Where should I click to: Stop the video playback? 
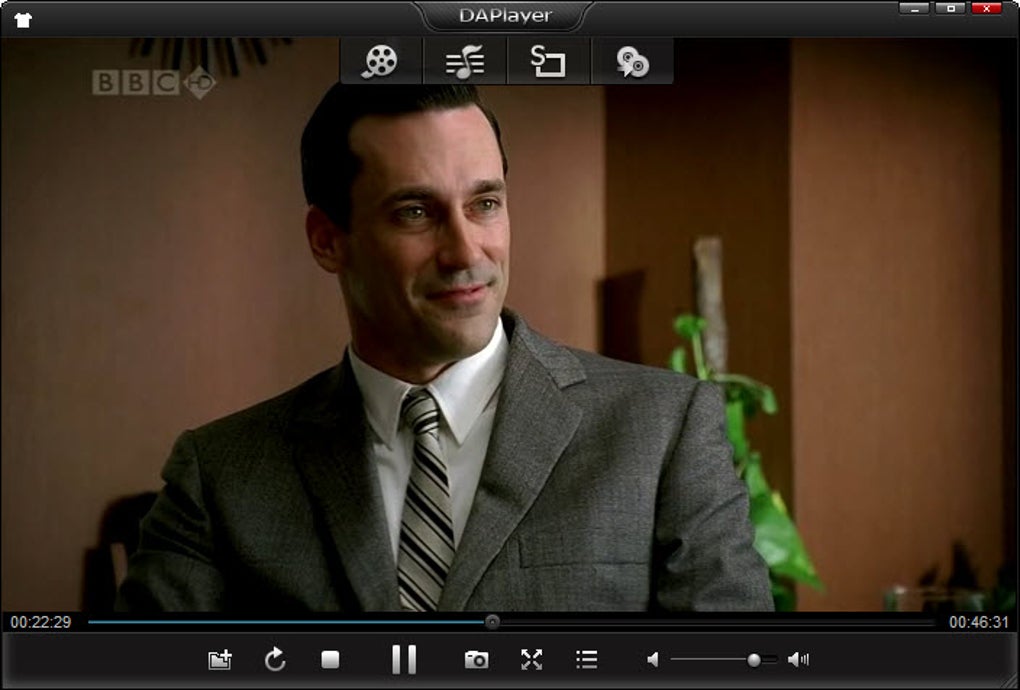(x=330, y=659)
